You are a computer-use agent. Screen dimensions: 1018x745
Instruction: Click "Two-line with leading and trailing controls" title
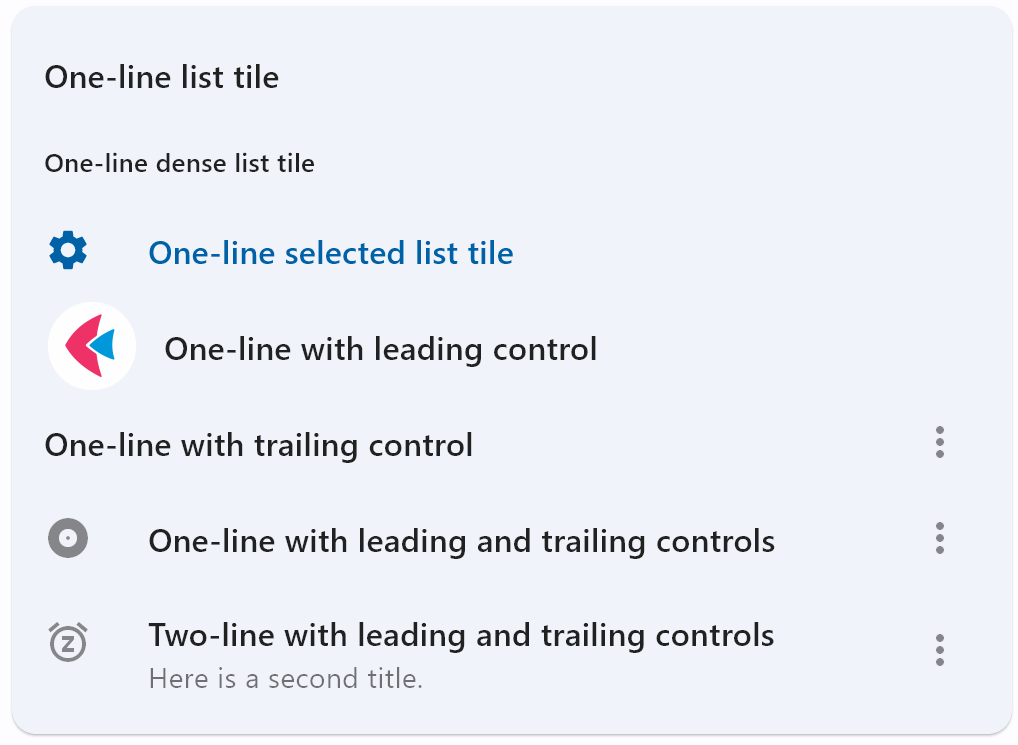pos(461,635)
